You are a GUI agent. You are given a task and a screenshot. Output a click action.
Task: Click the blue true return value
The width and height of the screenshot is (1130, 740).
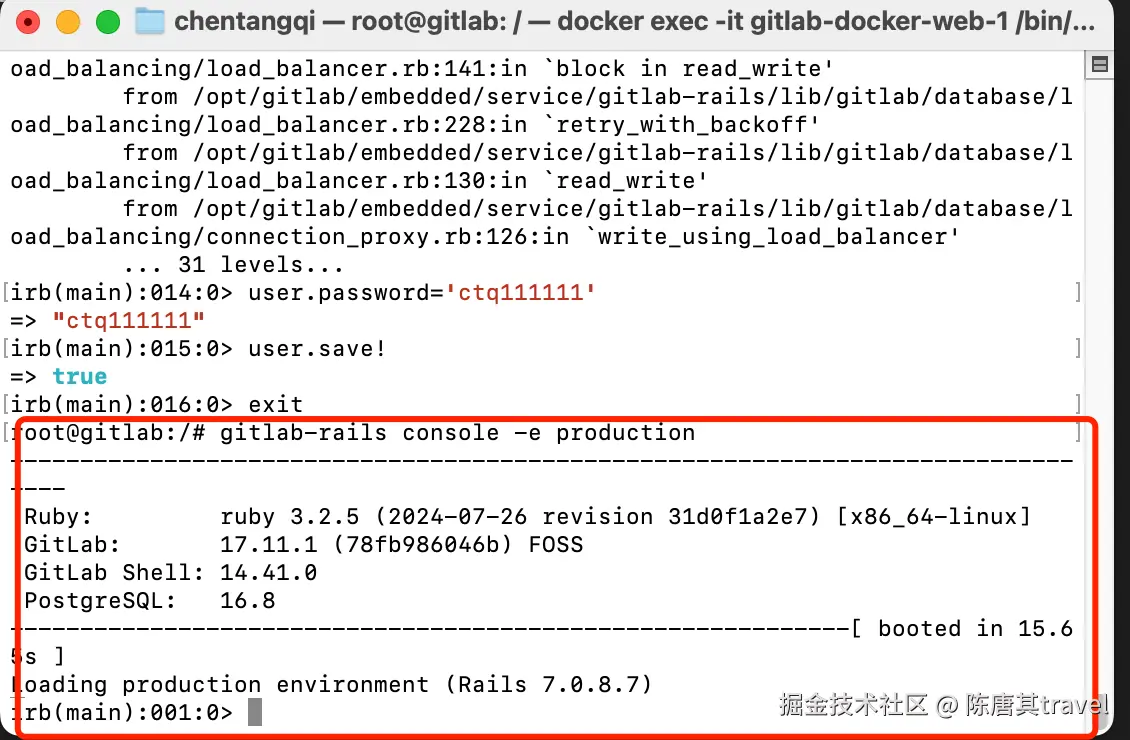(79, 376)
